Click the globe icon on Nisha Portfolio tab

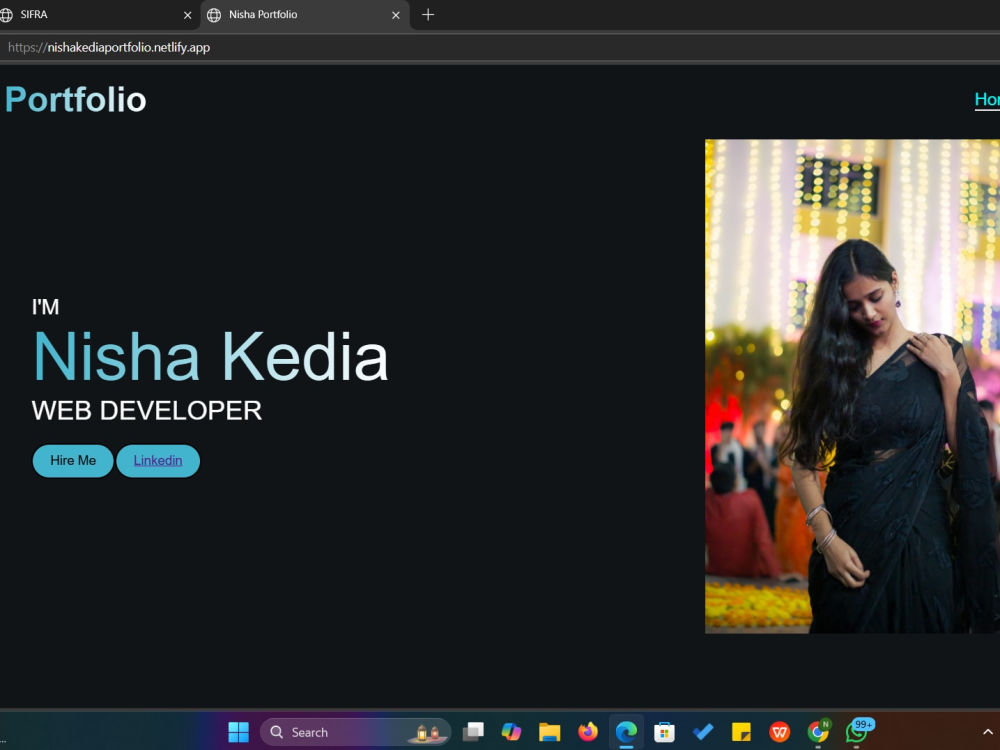[214, 15]
